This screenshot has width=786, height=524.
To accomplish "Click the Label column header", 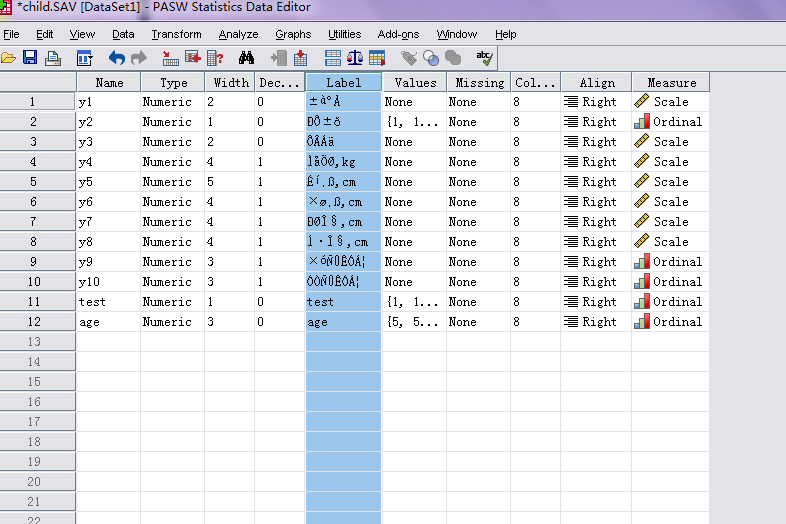I will point(343,83).
